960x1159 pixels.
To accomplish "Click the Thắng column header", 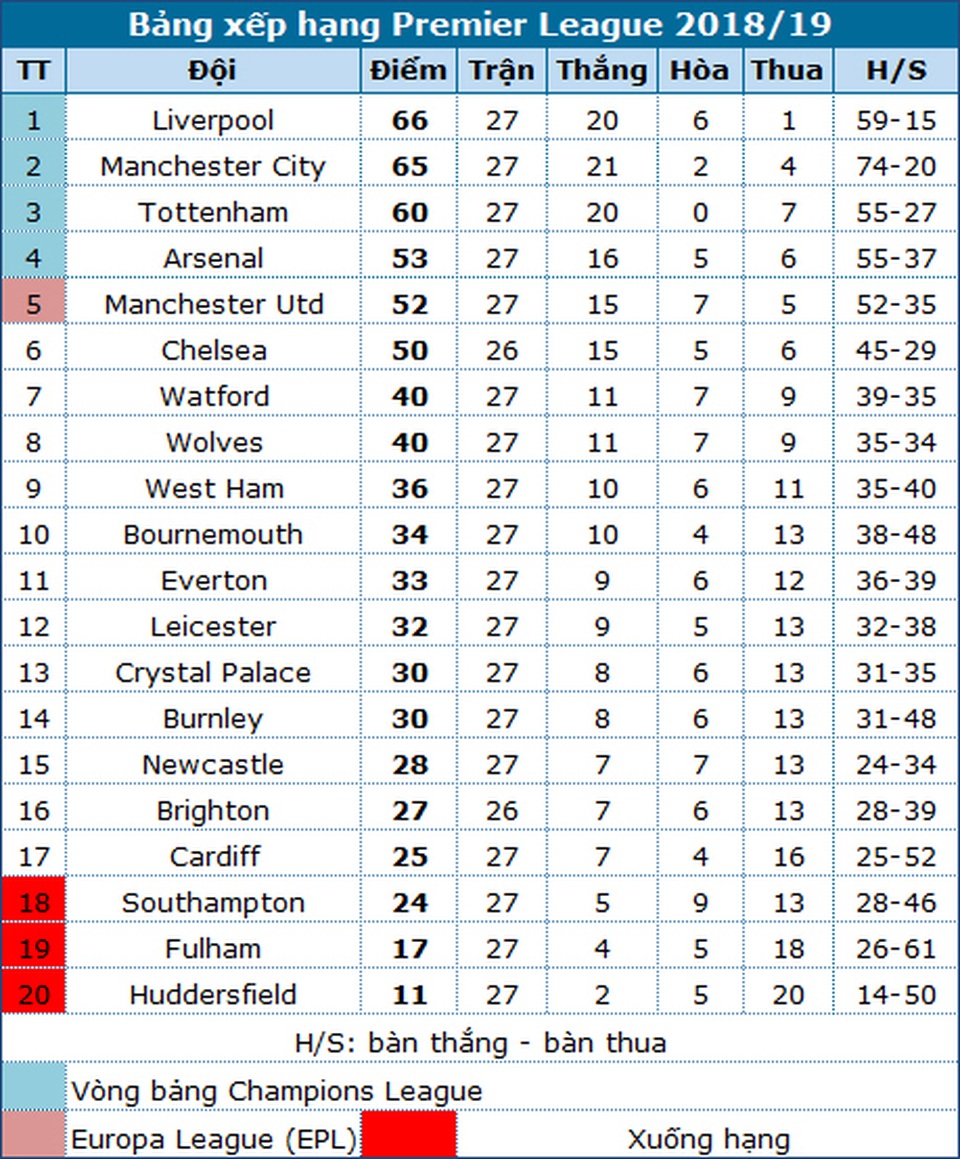I will (601, 71).
